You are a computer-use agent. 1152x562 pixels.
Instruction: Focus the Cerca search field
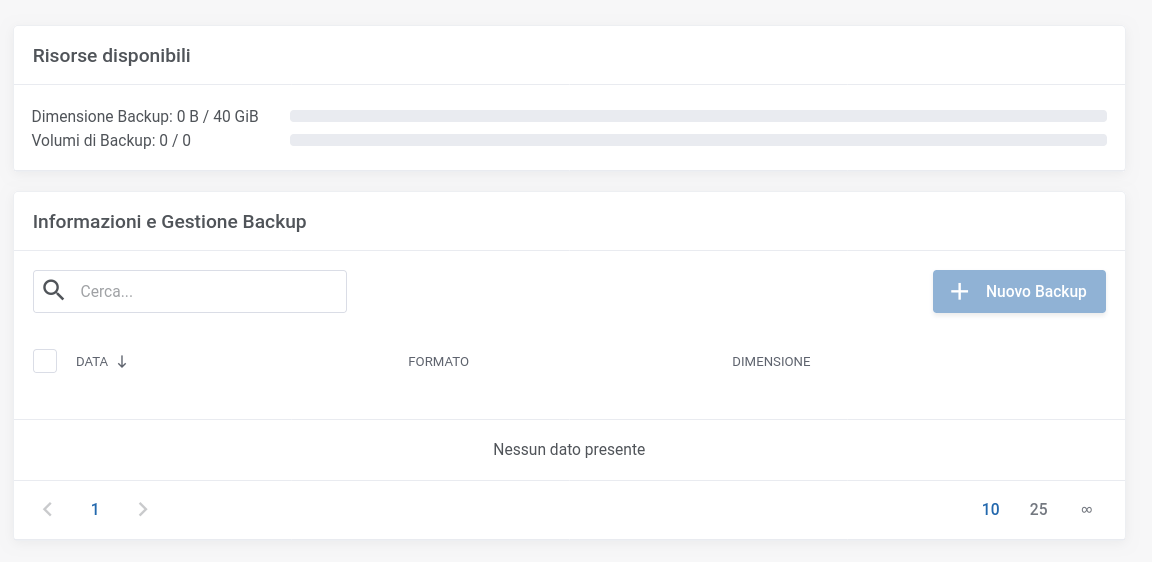pyautogui.click(x=190, y=292)
